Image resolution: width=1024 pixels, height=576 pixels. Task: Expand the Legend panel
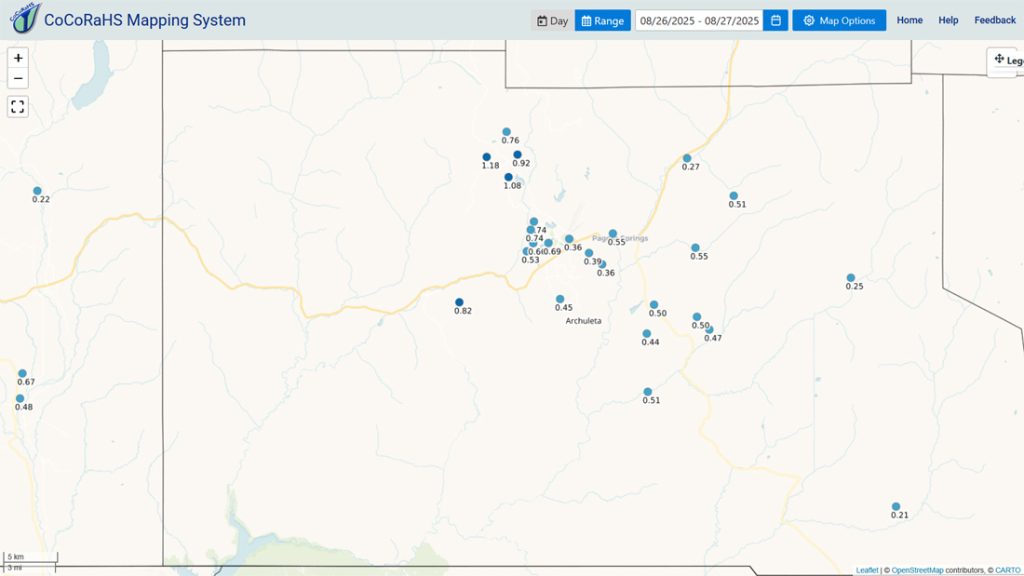(1006, 60)
